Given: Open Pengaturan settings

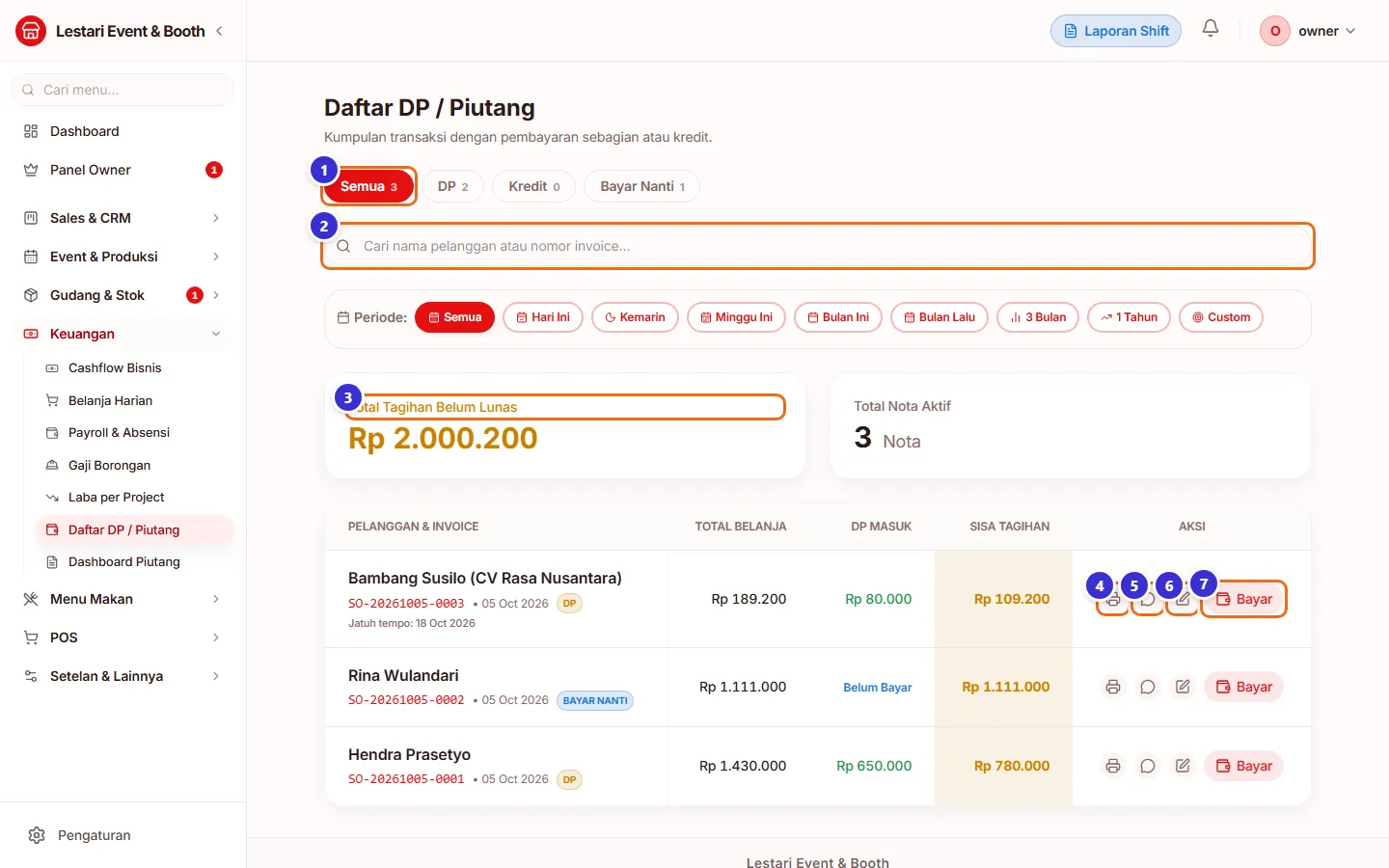Looking at the screenshot, I should (x=123, y=835).
